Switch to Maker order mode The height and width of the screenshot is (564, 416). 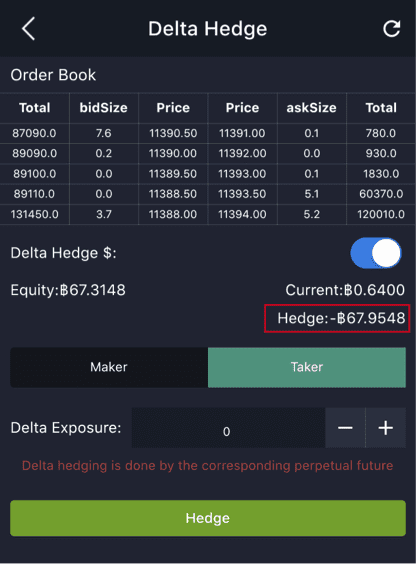click(109, 367)
